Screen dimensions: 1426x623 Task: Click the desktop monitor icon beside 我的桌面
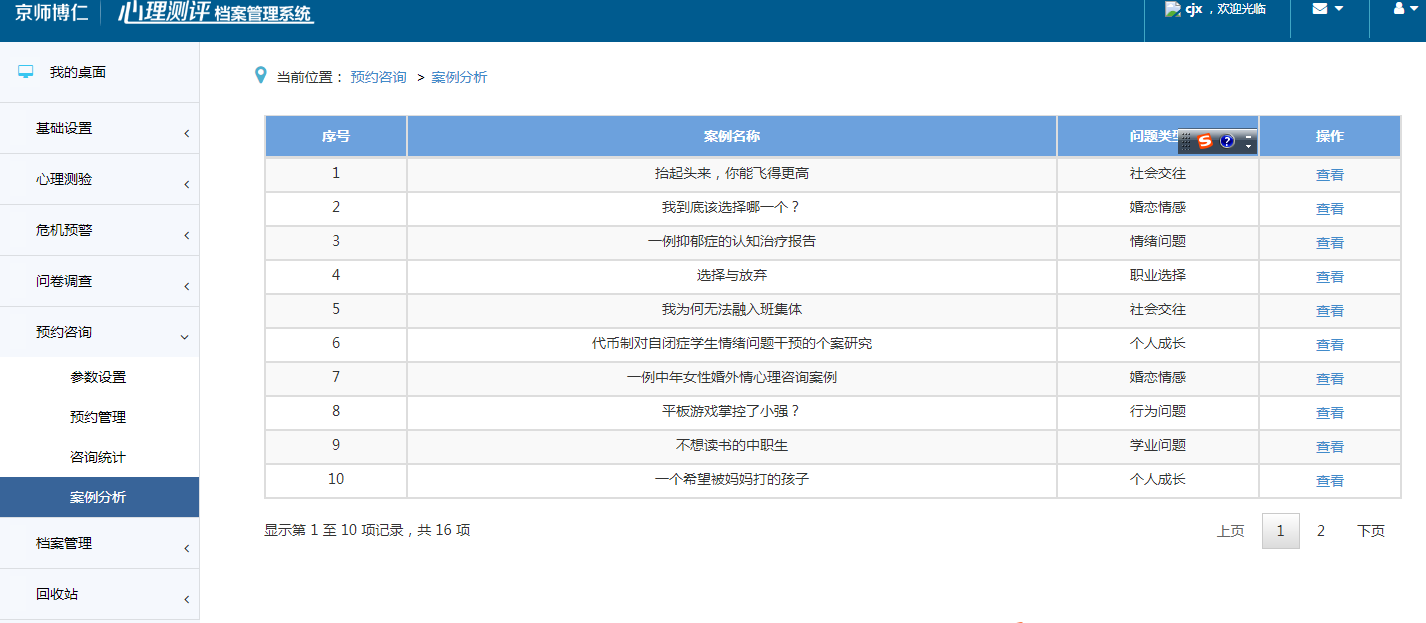[x=26, y=72]
